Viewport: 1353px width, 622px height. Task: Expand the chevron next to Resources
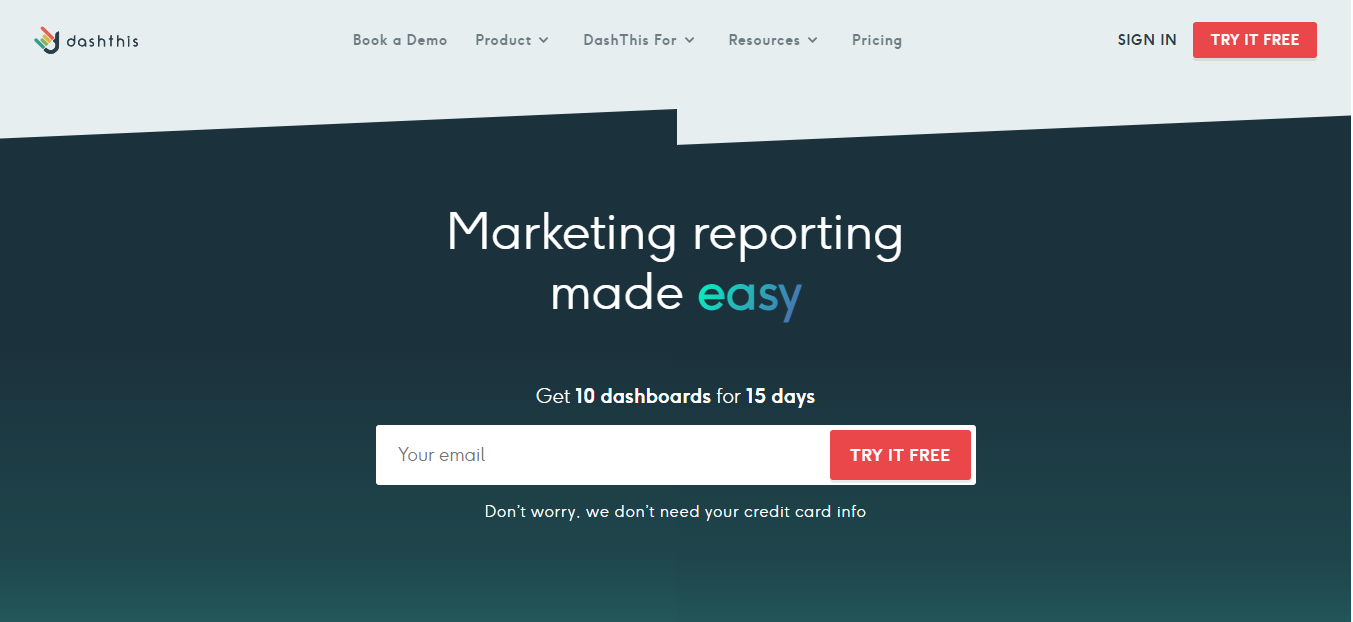pyautogui.click(x=813, y=40)
